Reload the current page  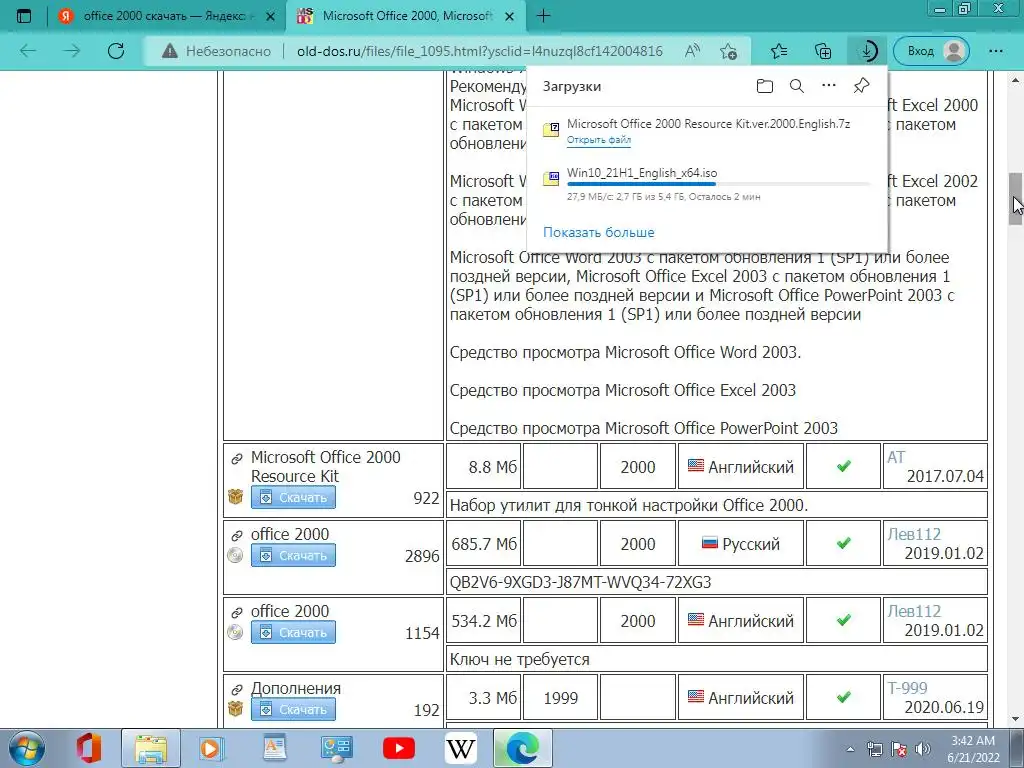coord(116,51)
